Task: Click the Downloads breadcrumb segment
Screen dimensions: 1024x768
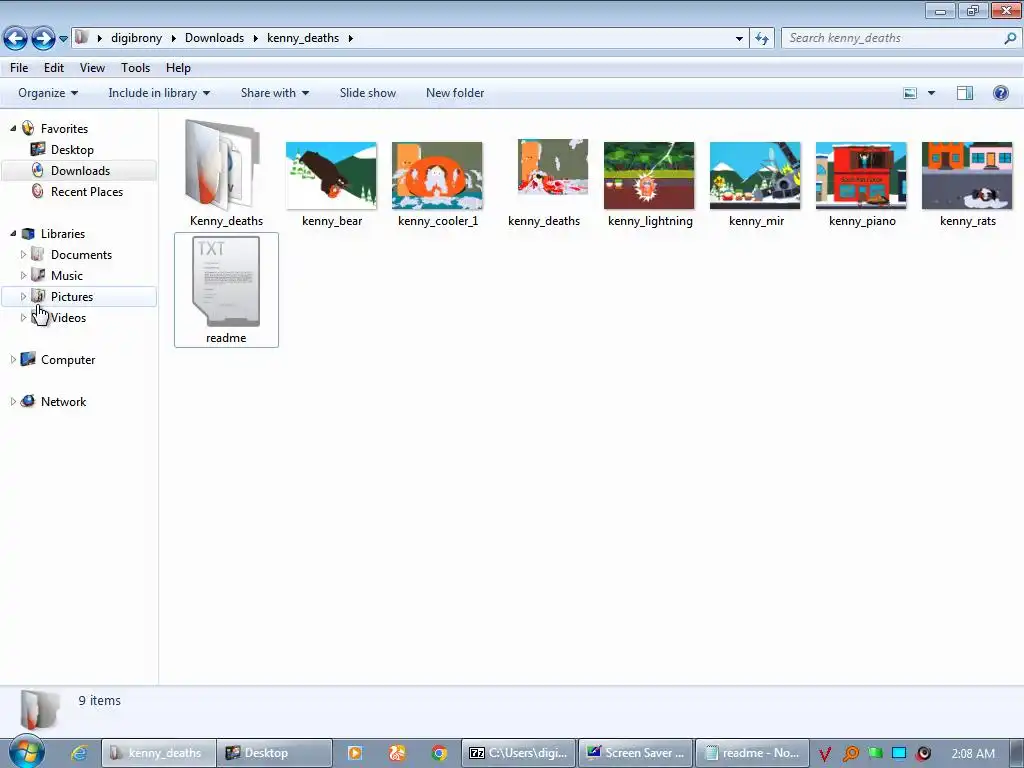Action: coord(214,38)
